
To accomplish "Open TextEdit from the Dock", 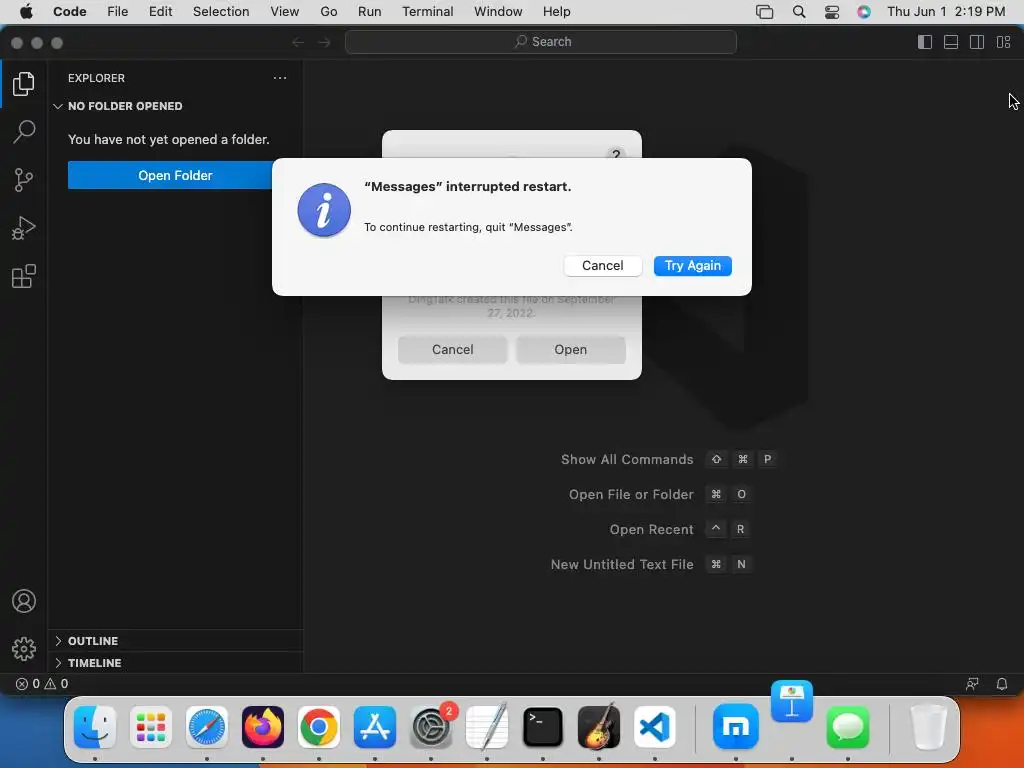I will 487,727.
